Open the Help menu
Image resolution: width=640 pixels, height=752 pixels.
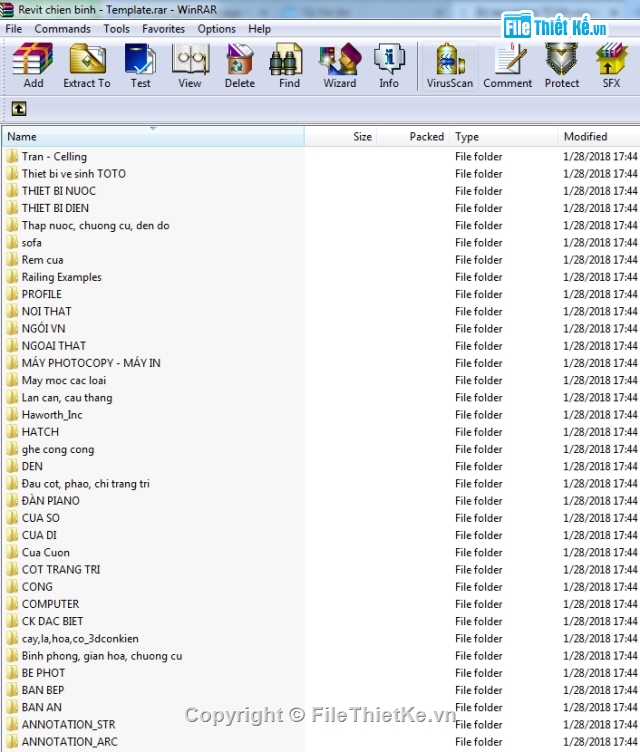259,29
